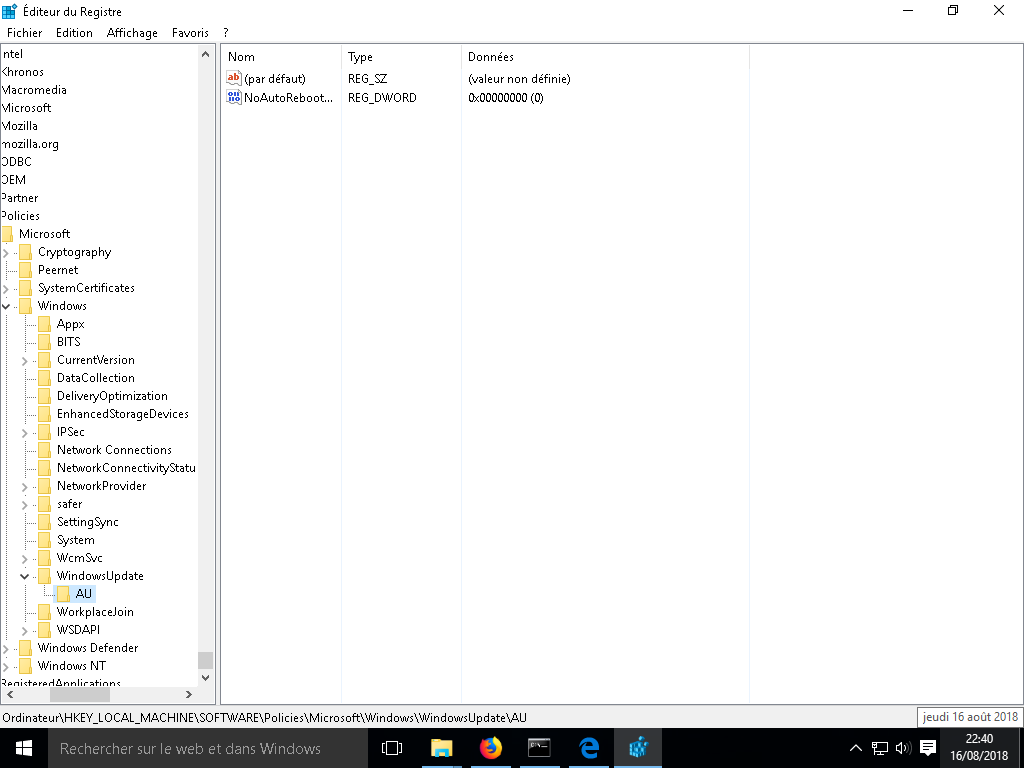Select the ODBC key
1024x768 pixels.
(16, 162)
